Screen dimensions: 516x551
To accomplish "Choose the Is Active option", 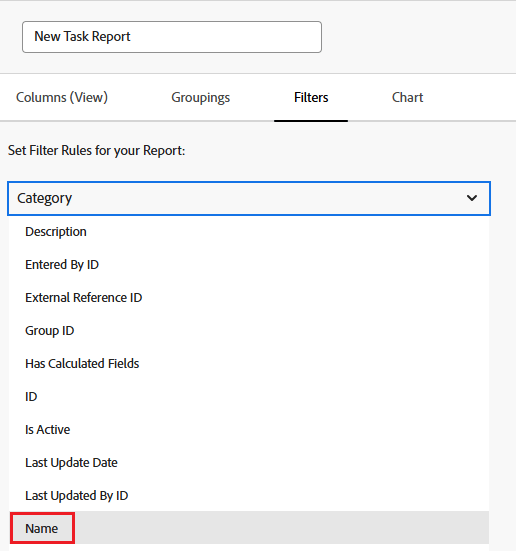I will [249, 430].
